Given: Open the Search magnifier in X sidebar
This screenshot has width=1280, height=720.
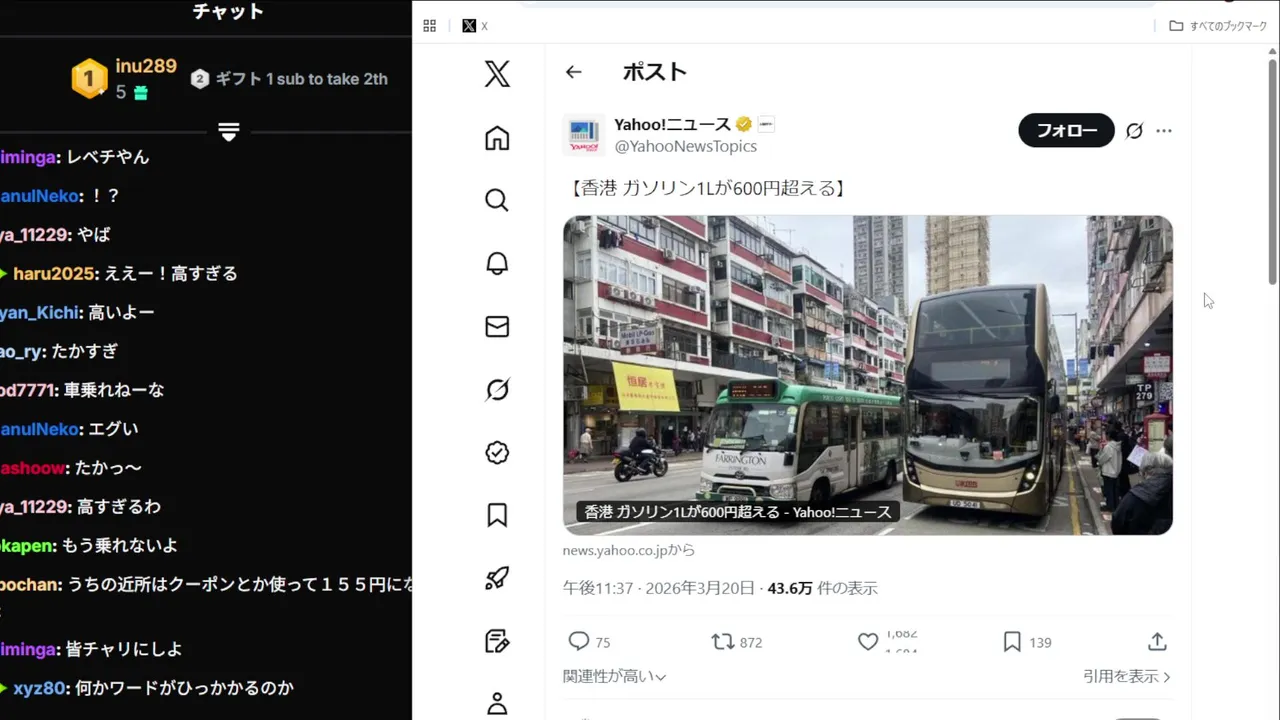Looking at the screenshot, I should pyautogui.click(x=497, y=200).
